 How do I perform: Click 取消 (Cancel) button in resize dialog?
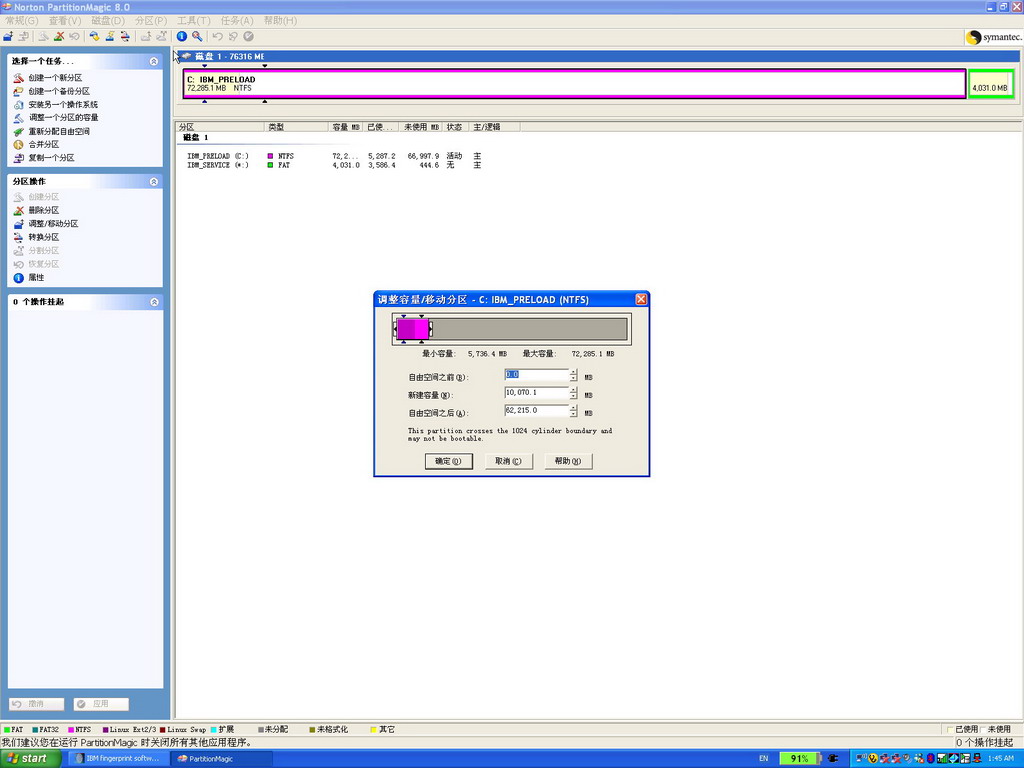pos(508,461)
